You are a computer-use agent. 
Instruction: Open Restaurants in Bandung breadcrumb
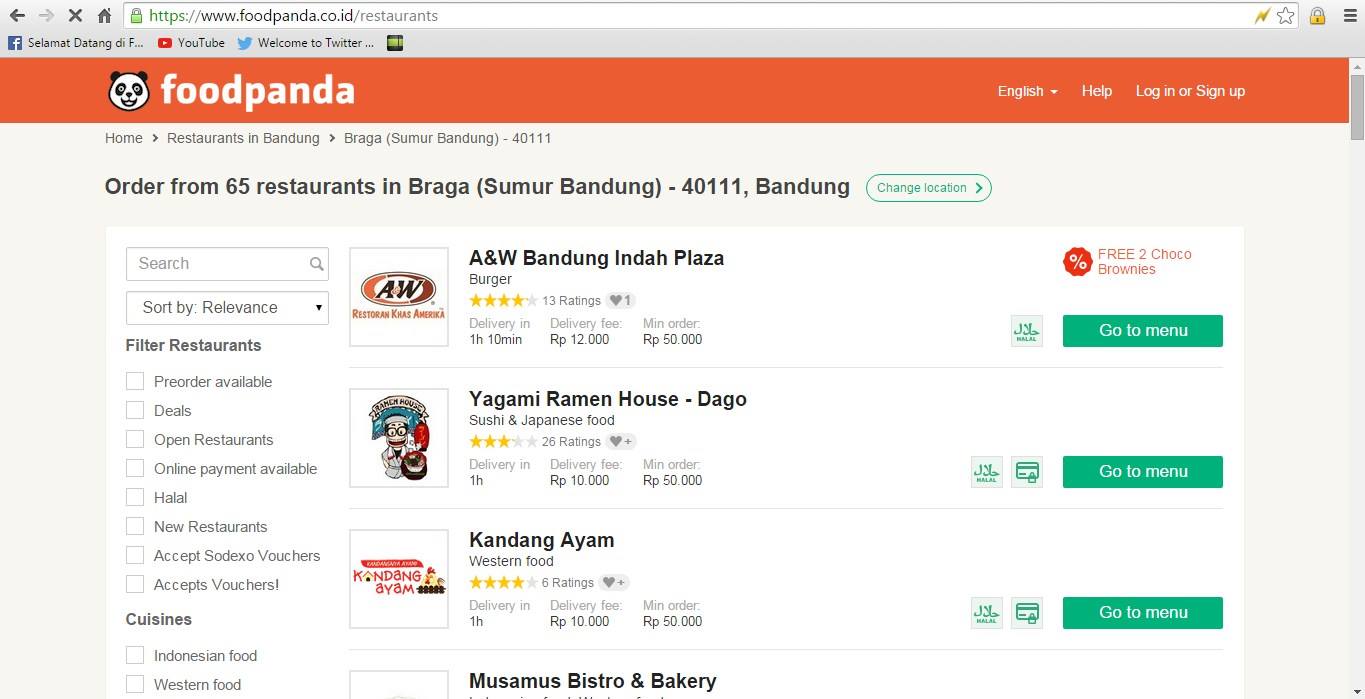pyautogui.click(x=243, y=138)
